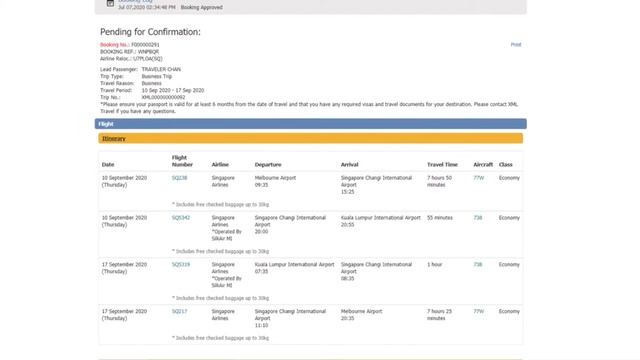Open 77W aircraft link in SQ238 row
Screen dimensions: 640x360
tap(479, 178)
